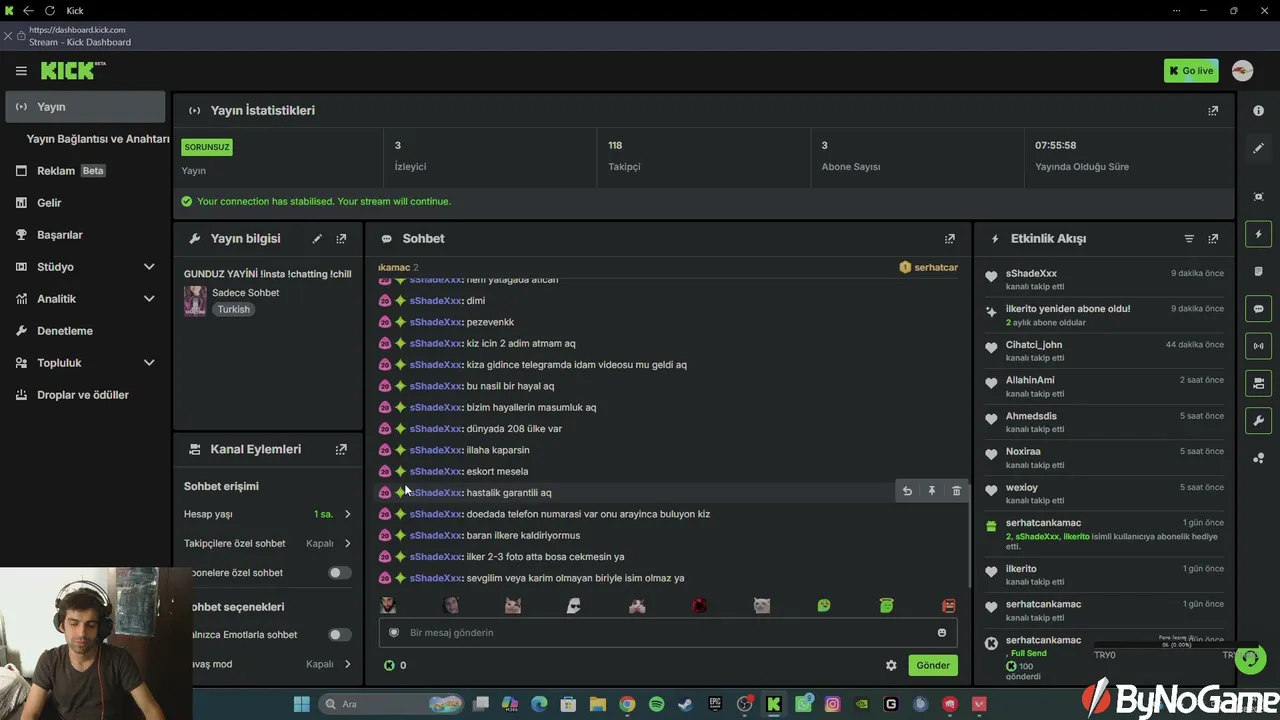The height and width of the screenshot is (720, 1280).
Task: Click the Turkish language tag
Action: (233, 310)
